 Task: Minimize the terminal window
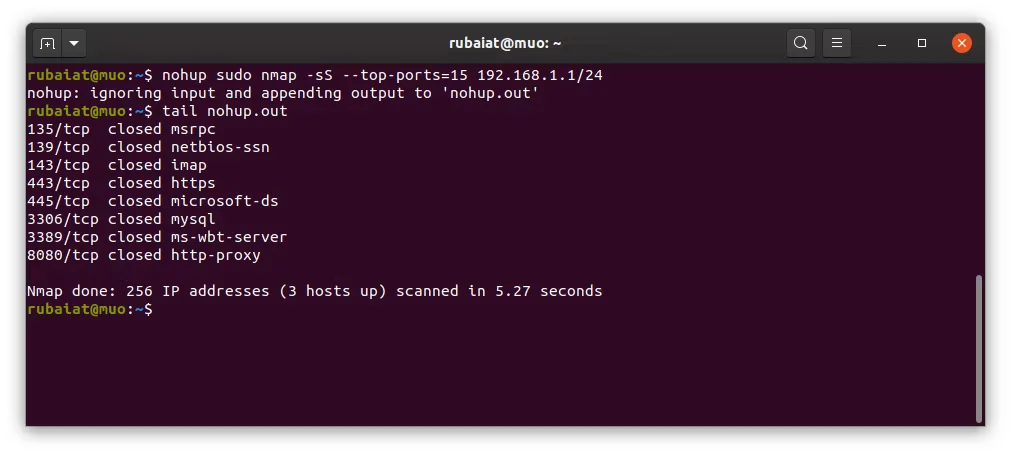[885, 43]
